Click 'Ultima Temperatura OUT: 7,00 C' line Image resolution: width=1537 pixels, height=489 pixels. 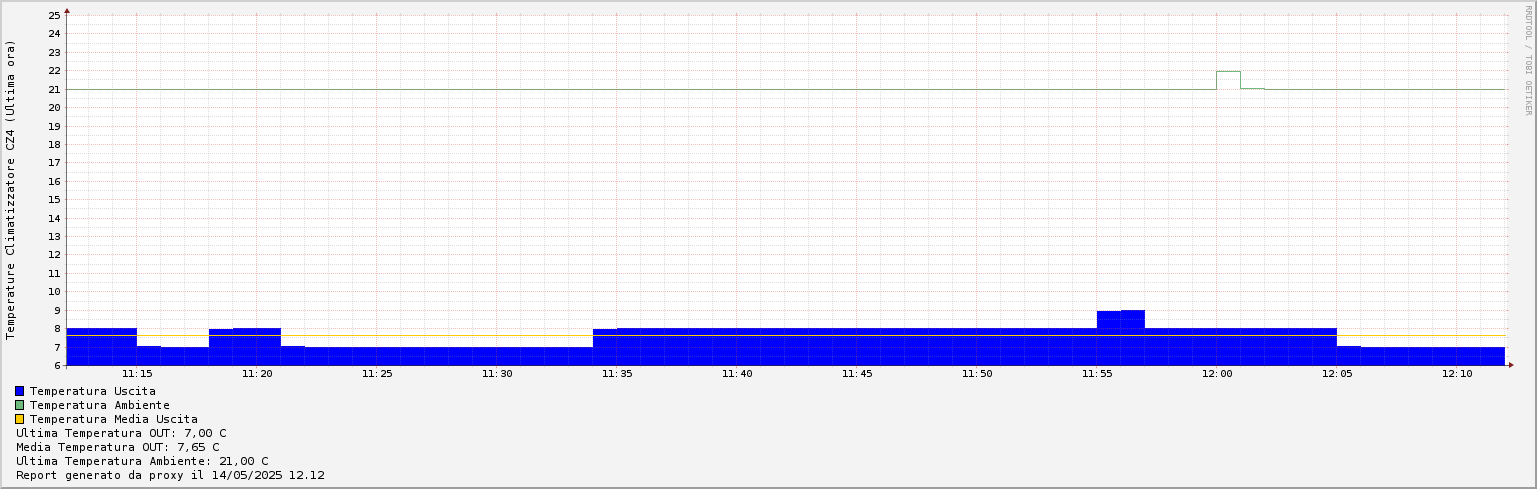(121, 433)
